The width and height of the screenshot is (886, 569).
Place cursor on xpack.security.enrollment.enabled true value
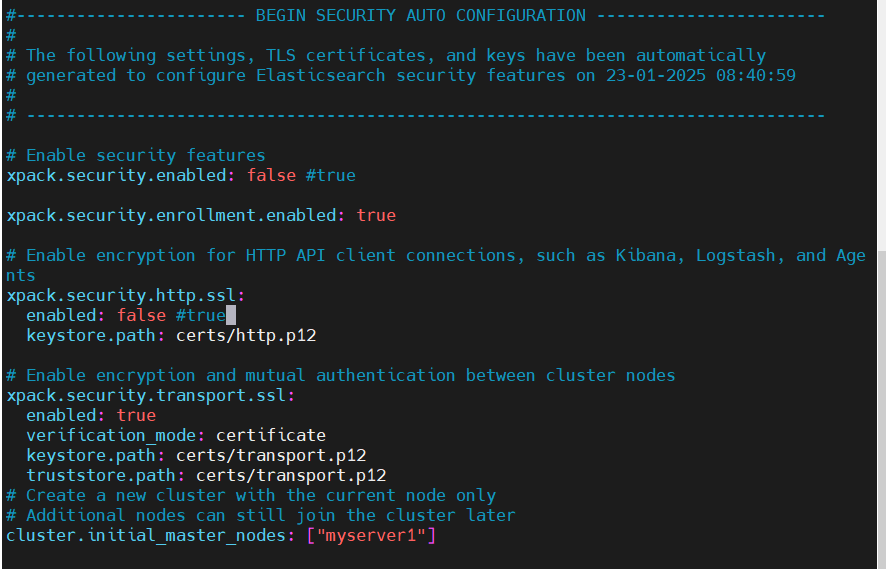(376, 215)
